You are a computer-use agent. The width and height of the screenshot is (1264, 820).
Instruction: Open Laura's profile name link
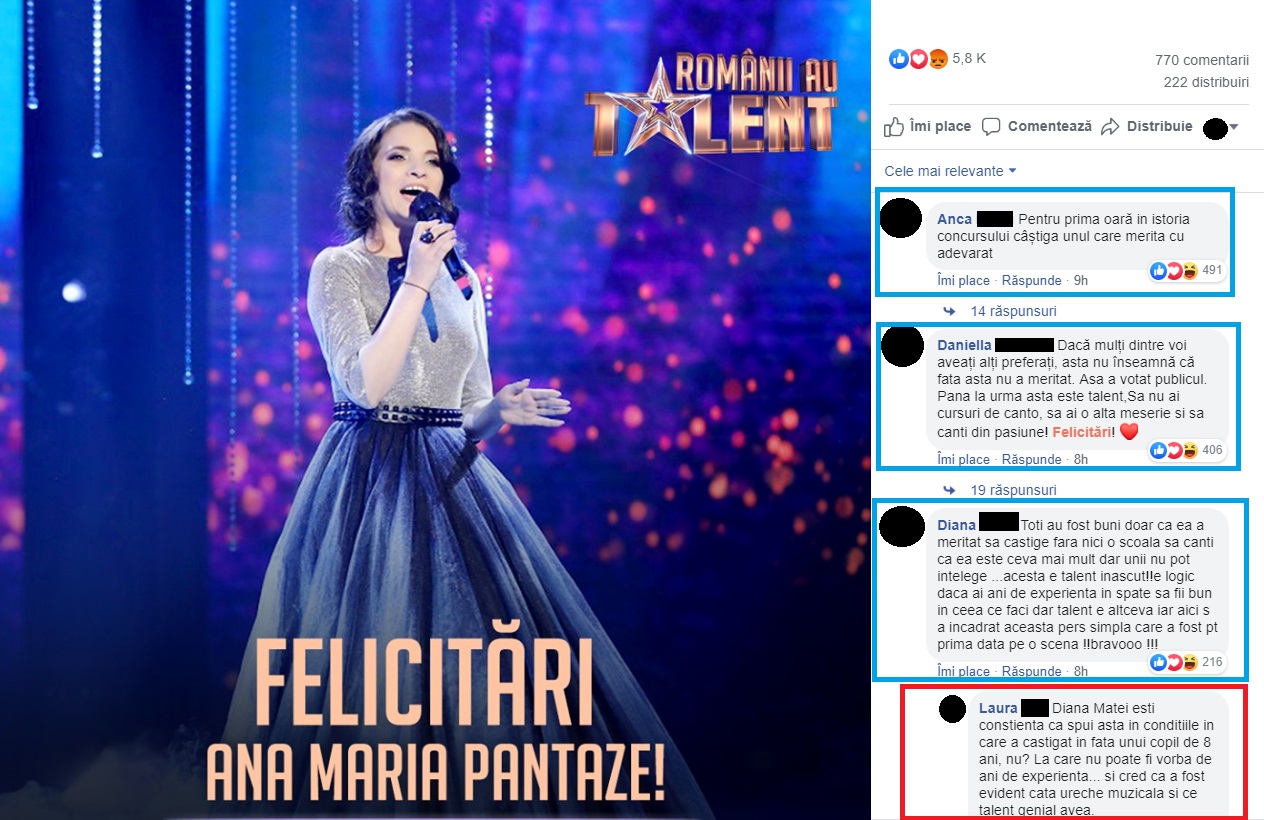click(998, 709)
